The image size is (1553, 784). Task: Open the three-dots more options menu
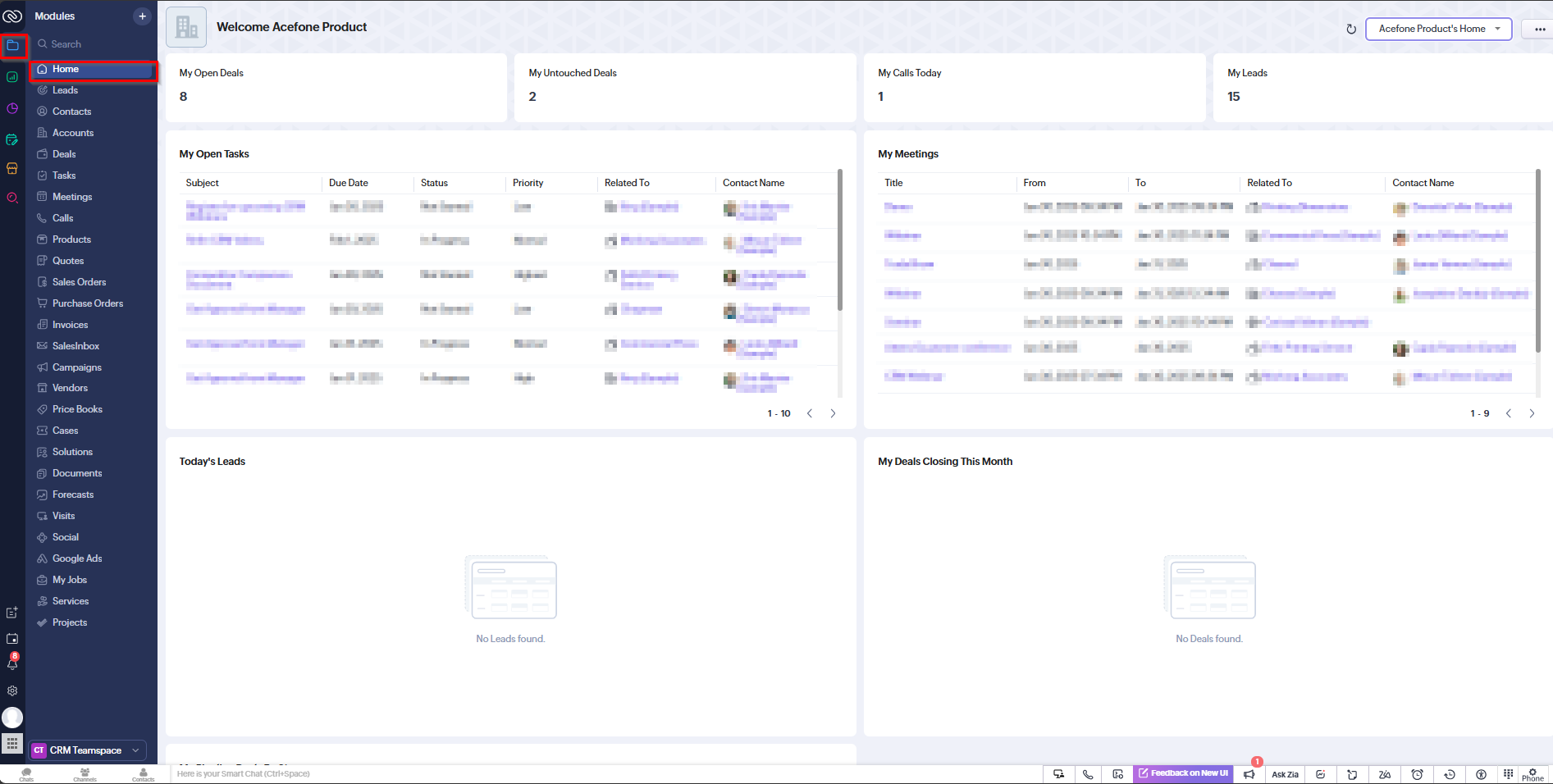[1540, 30]
